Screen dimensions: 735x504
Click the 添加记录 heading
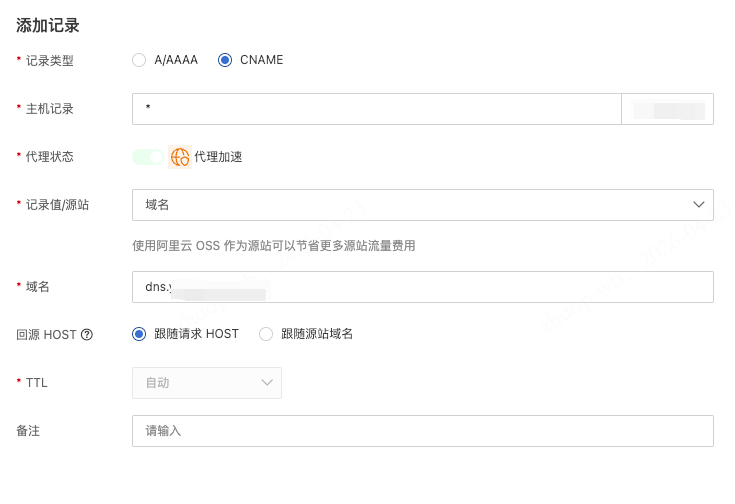point(48,26)
